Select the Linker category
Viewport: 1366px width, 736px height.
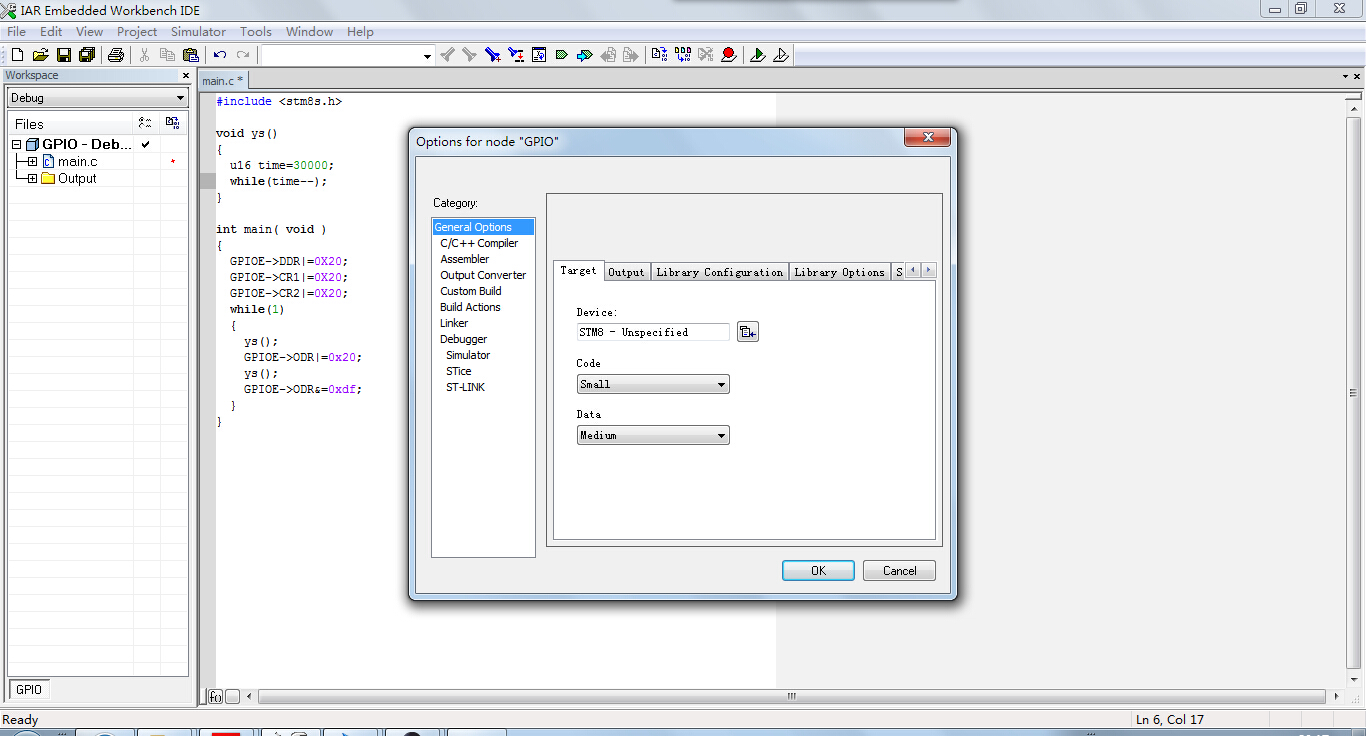454,323
